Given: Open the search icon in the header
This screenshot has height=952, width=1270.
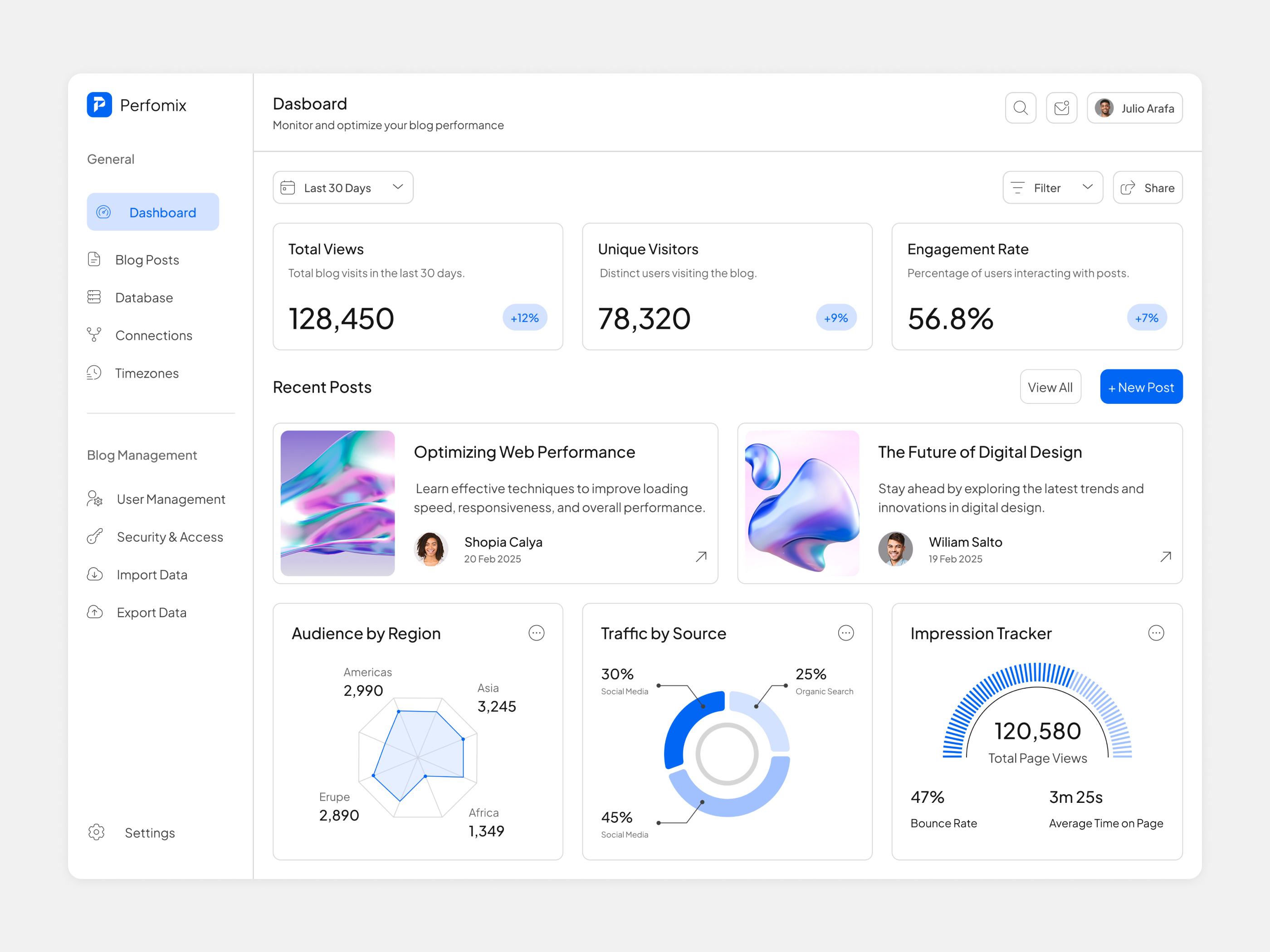Looking at the screenshot, I should [x=1020, y=107].
